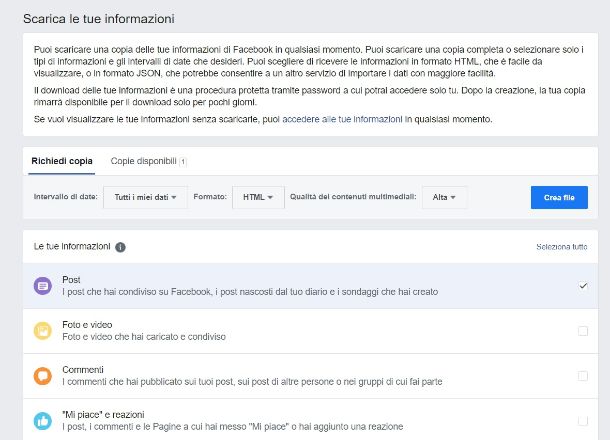Screen dimensions: 610x440
Task: Tick the "Mi piace" e reazioni checkbox
Action: tap(583, 421)
